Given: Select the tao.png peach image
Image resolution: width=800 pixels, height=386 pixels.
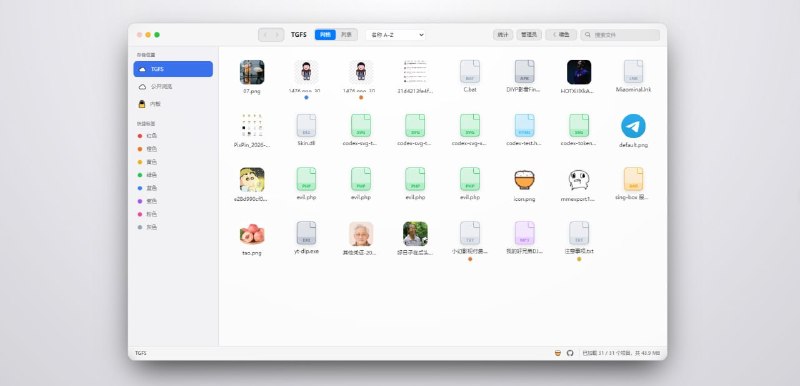Looking at the screenshot, I should point(252,234).
